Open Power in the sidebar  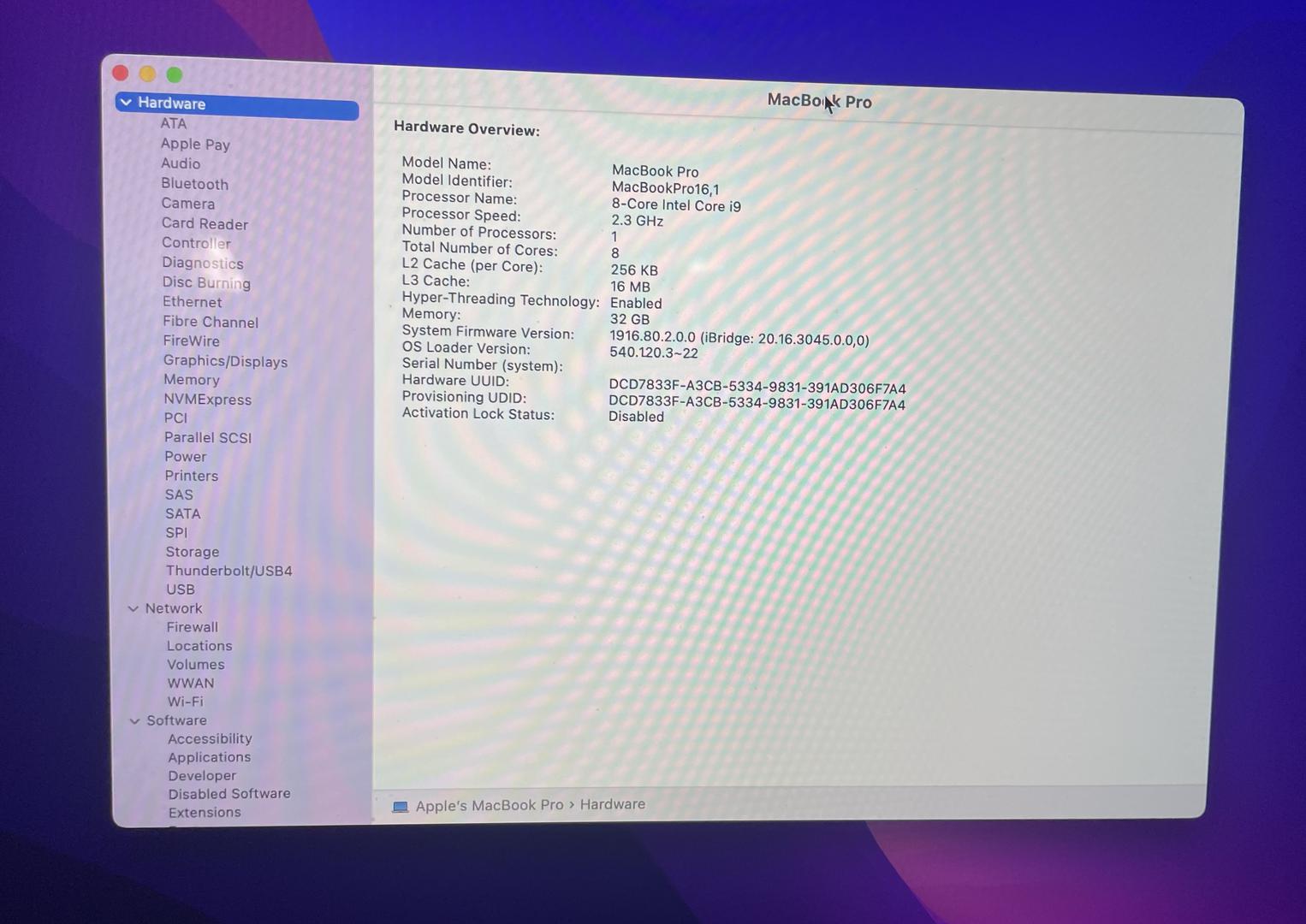(x=186, y=457)
